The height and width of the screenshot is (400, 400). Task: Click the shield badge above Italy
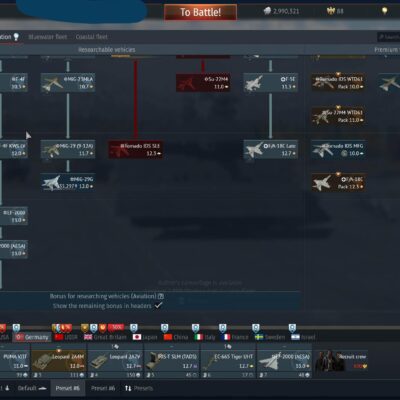point(196,328)
